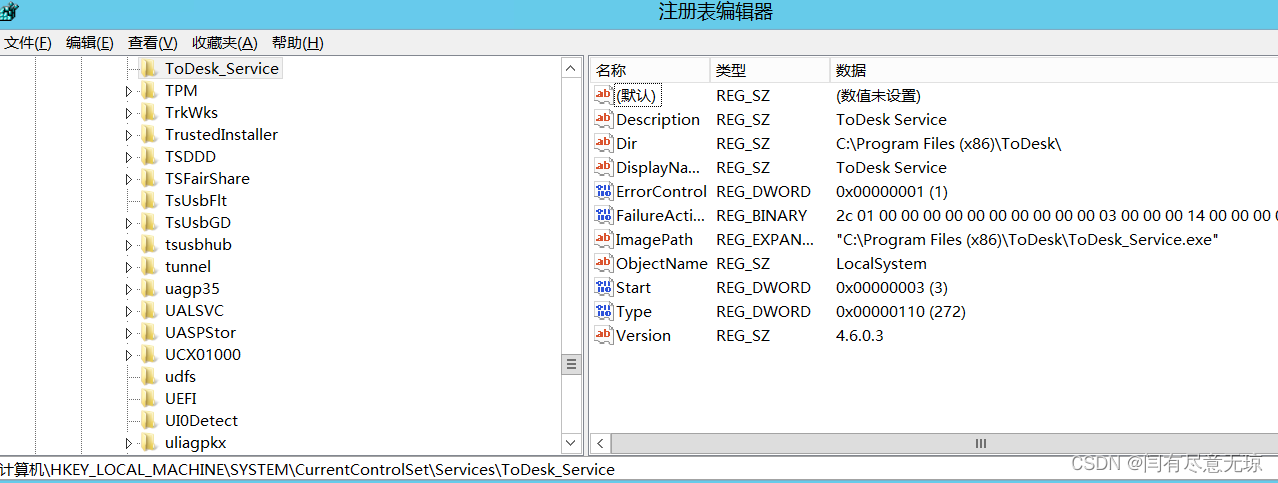Click the string icon beside Version value

[x=603, y=335]
